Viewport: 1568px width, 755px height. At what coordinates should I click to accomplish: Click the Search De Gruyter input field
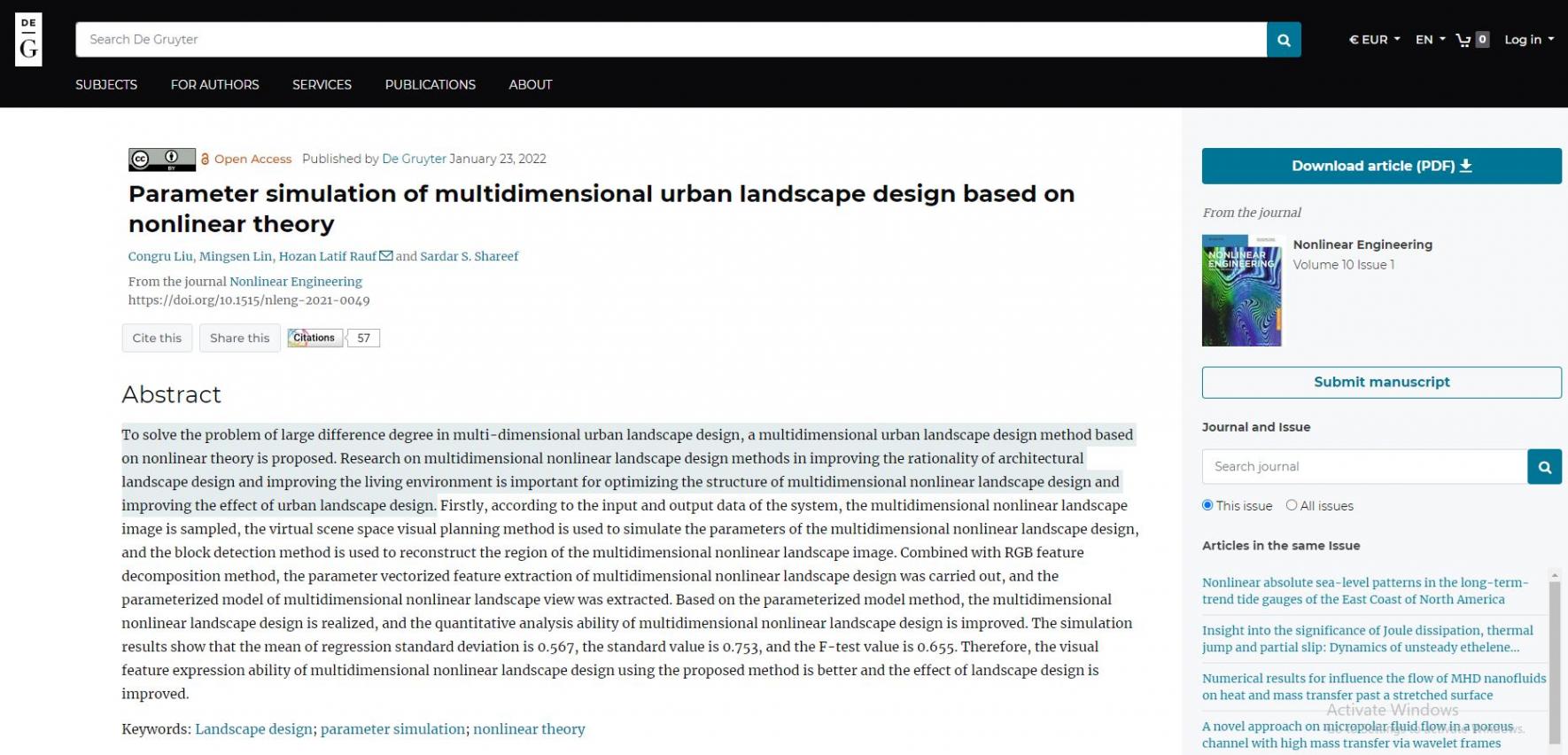[x=671, y=40]
